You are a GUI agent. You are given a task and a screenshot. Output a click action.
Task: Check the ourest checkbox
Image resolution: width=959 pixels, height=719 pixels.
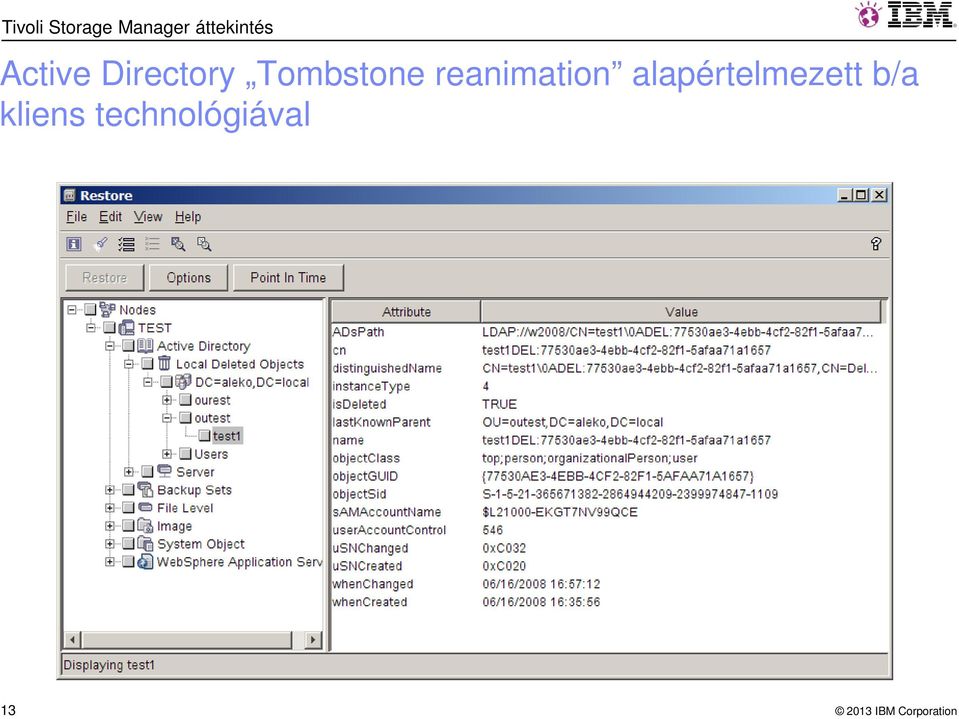185,400
